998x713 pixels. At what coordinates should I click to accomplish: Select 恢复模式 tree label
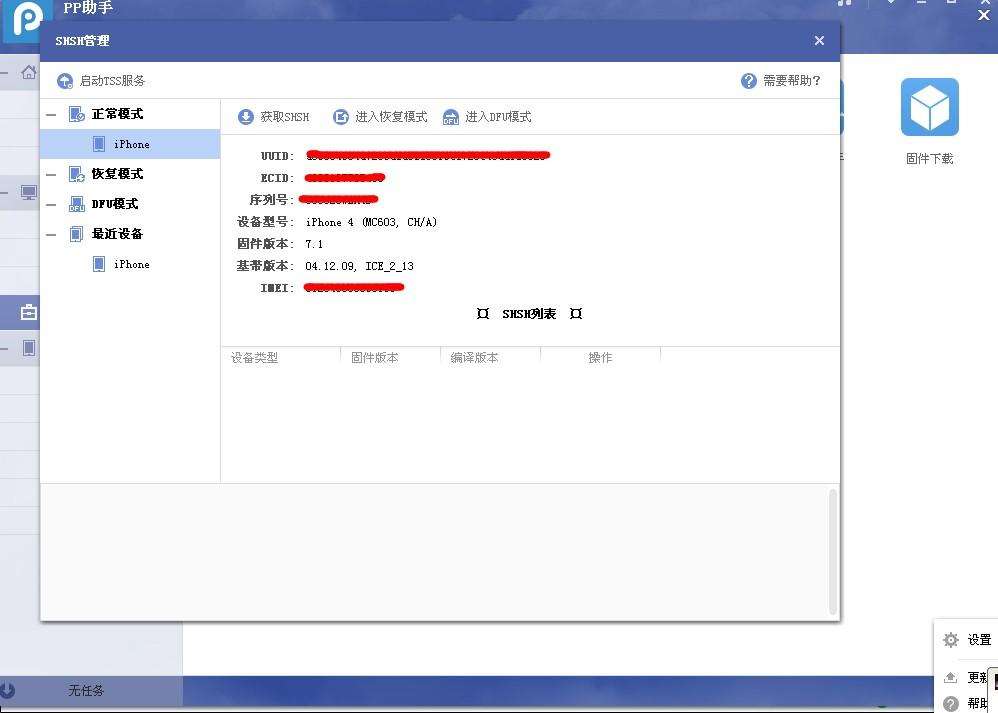(117, 174)
